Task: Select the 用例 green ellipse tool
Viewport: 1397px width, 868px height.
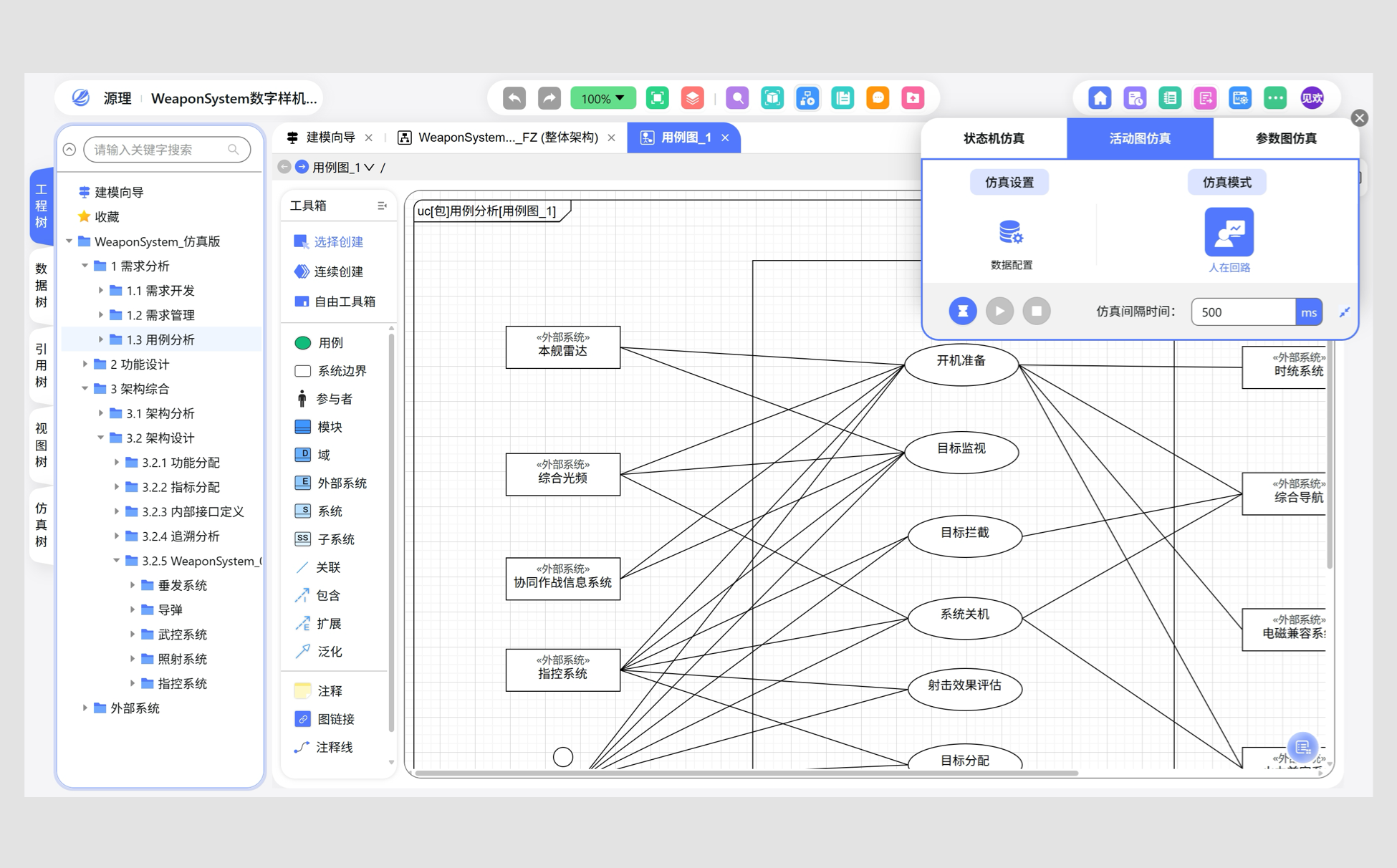Action: pyautogui.click(x=320, y=343)
